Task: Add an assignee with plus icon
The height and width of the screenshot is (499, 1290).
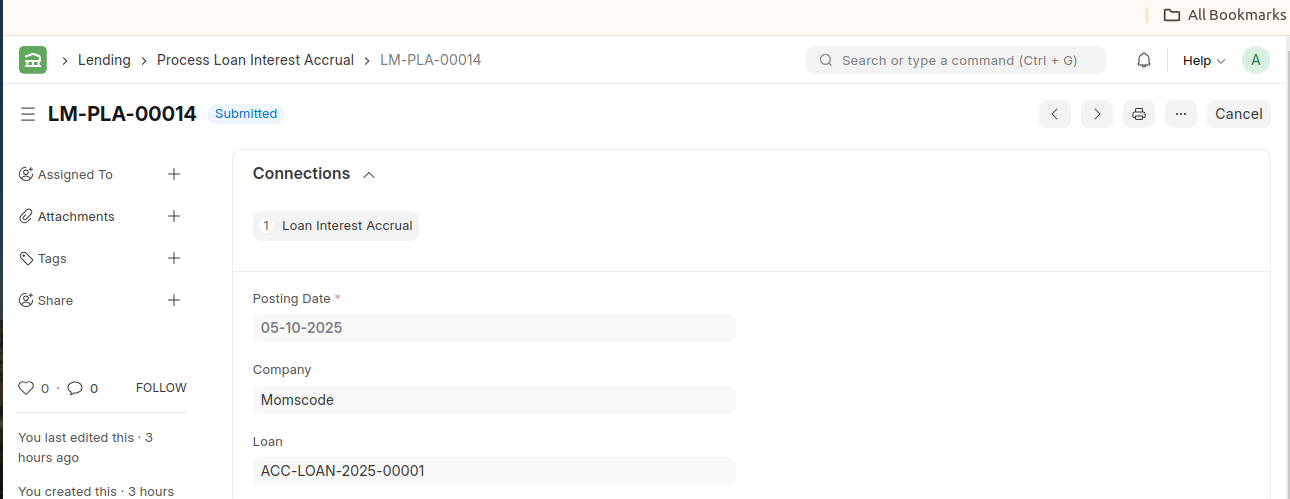Action: point(174,174)
